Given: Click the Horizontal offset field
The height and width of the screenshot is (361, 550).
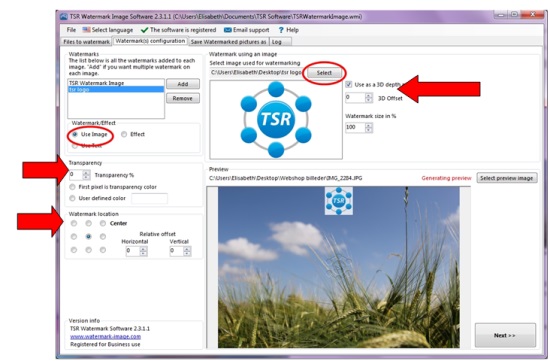Looking at the screenshot, I should tap(133, 251).
